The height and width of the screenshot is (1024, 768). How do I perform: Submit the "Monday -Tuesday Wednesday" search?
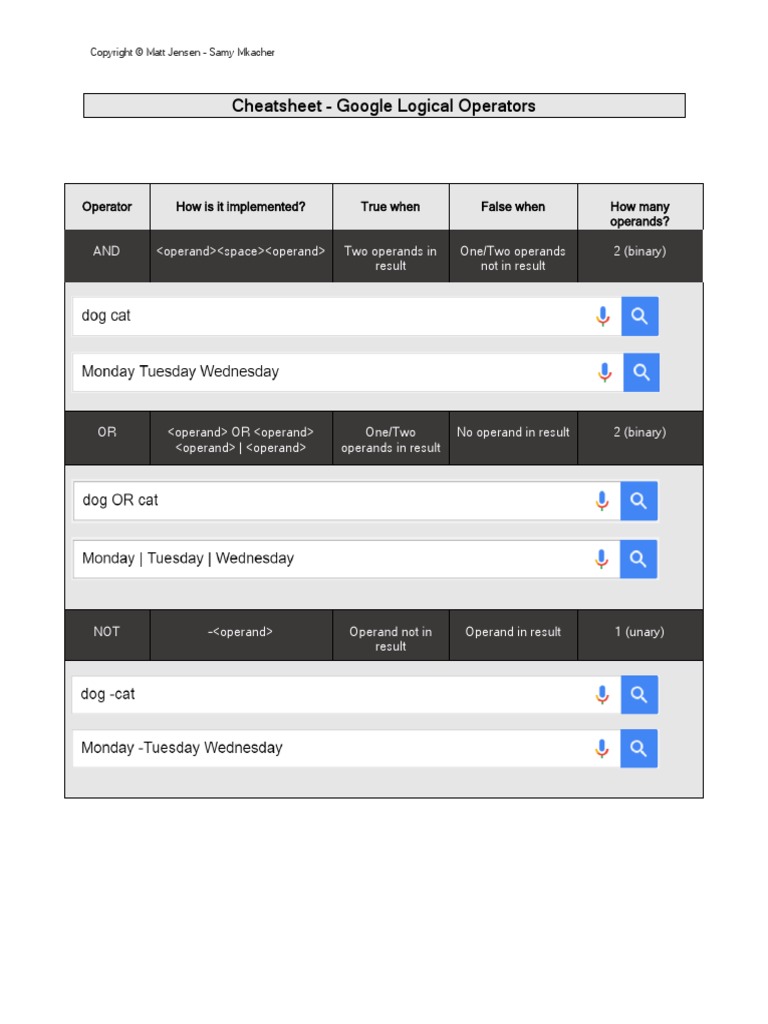pyautogui.click(x=639, y=748)
